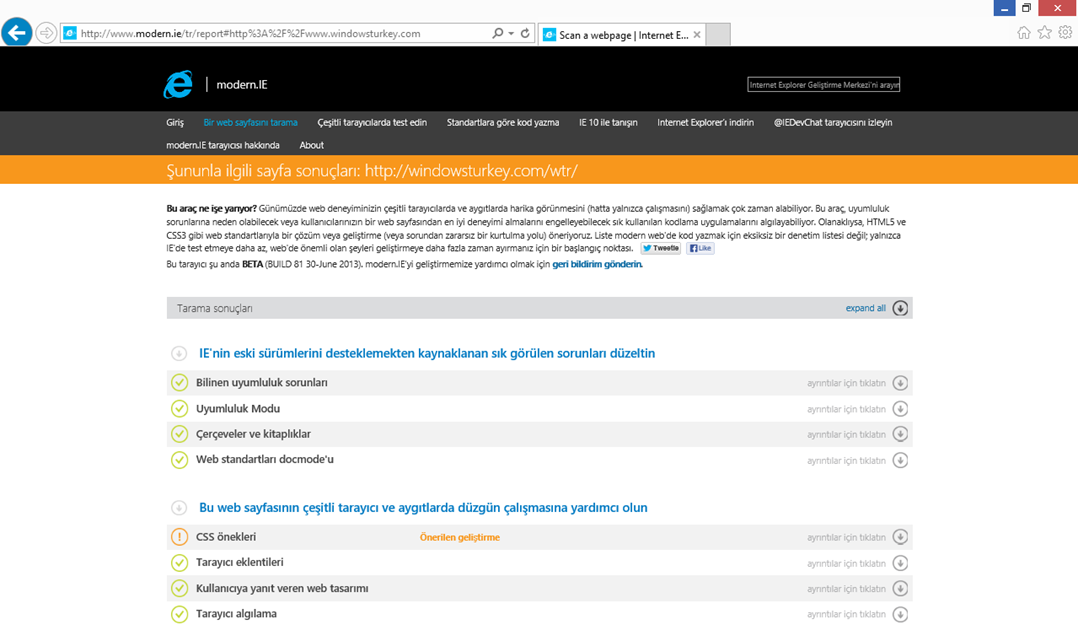Click the modern.IE site title
Screen dimensions: 1078x641
coord(241,85)
